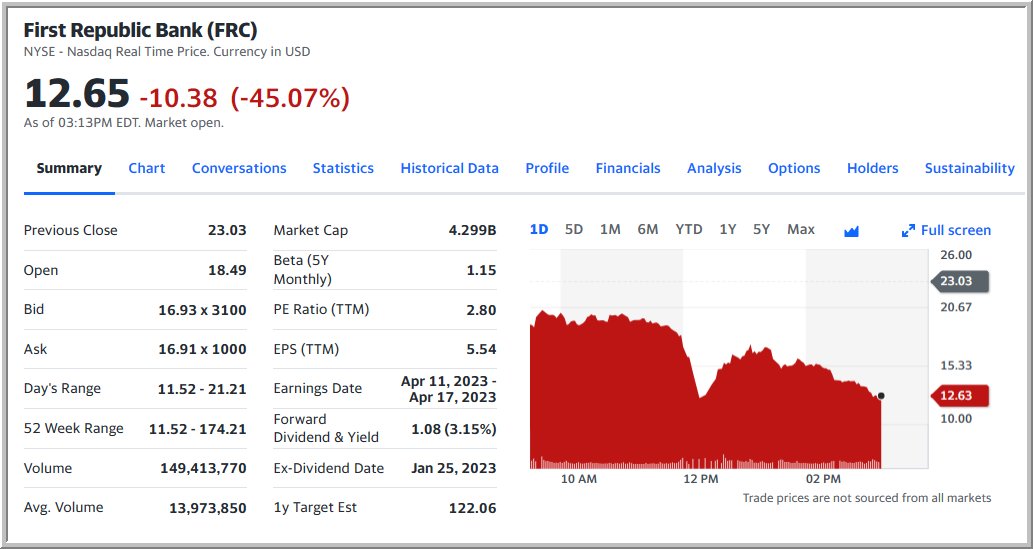Choose the 5Y chart range

coord(762,229)
